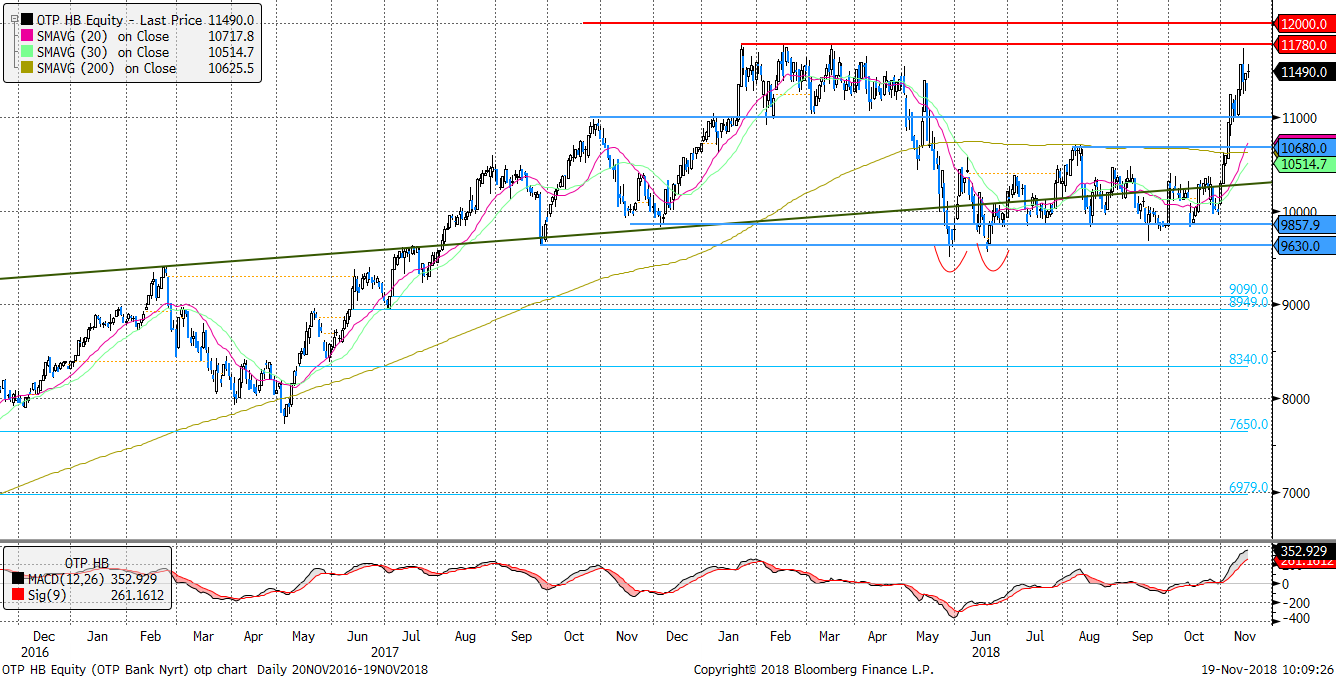Click the blue 9857.9 price tag
The width and height of the screenshot is (1336, 678).
pyautogui.click(x=1303, y=225)
